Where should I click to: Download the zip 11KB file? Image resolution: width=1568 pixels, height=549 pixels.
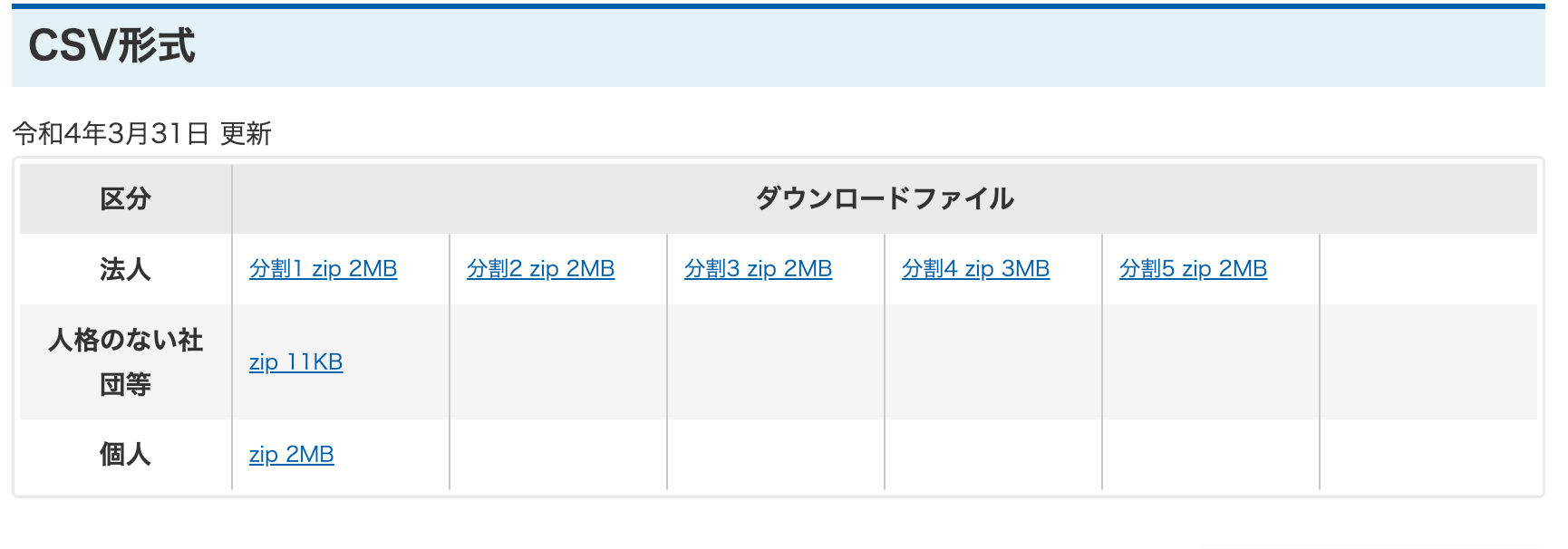click(x=295, y=362)
